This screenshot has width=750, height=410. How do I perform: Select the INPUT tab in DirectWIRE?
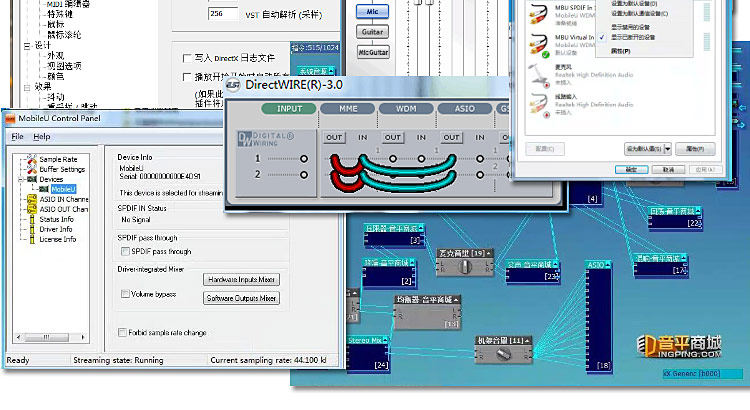click(x=289, y=109)
